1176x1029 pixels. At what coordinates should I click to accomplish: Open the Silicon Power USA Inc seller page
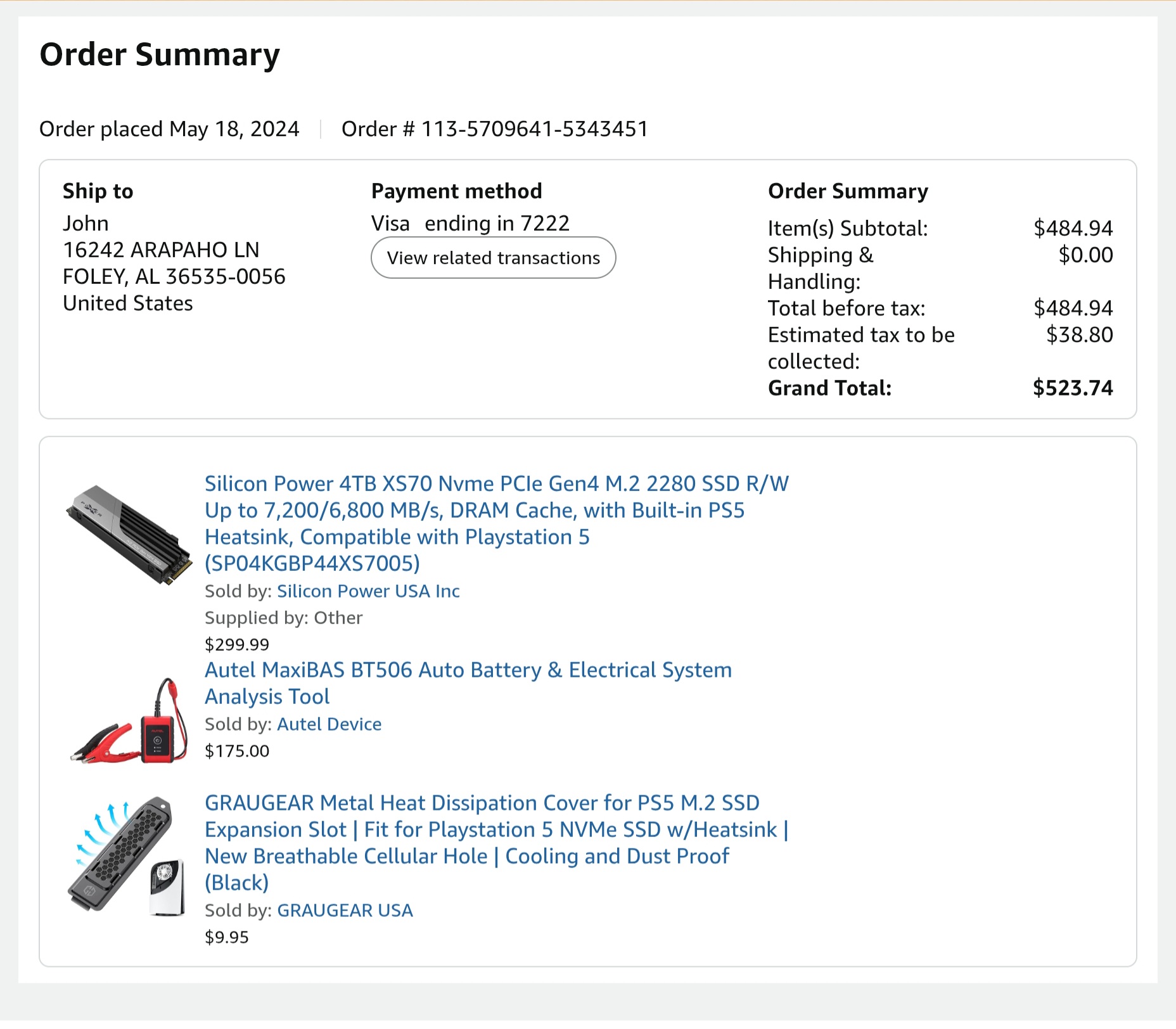point(368,591)
